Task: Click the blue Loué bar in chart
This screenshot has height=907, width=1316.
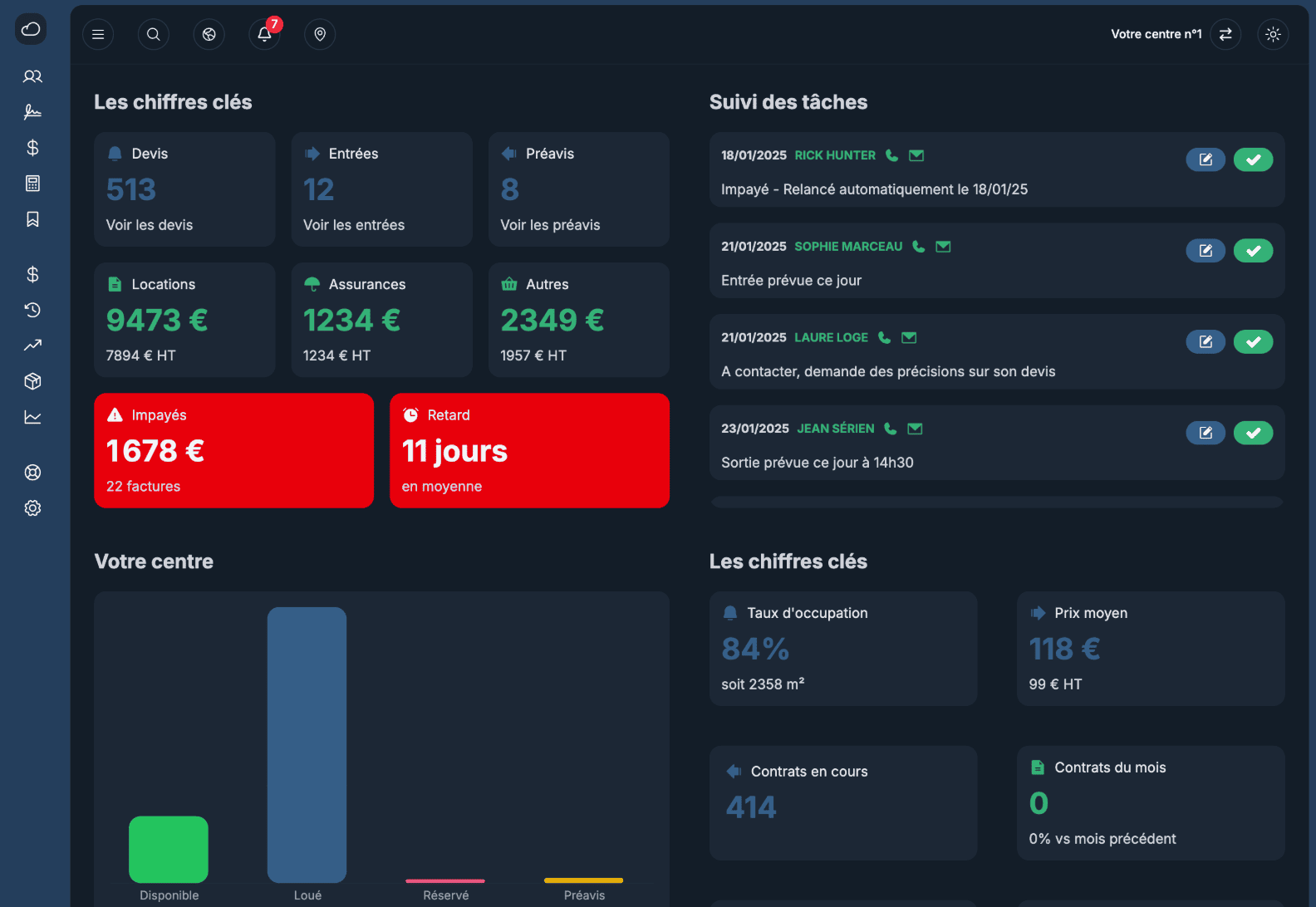Action: [x=307, y=744]
